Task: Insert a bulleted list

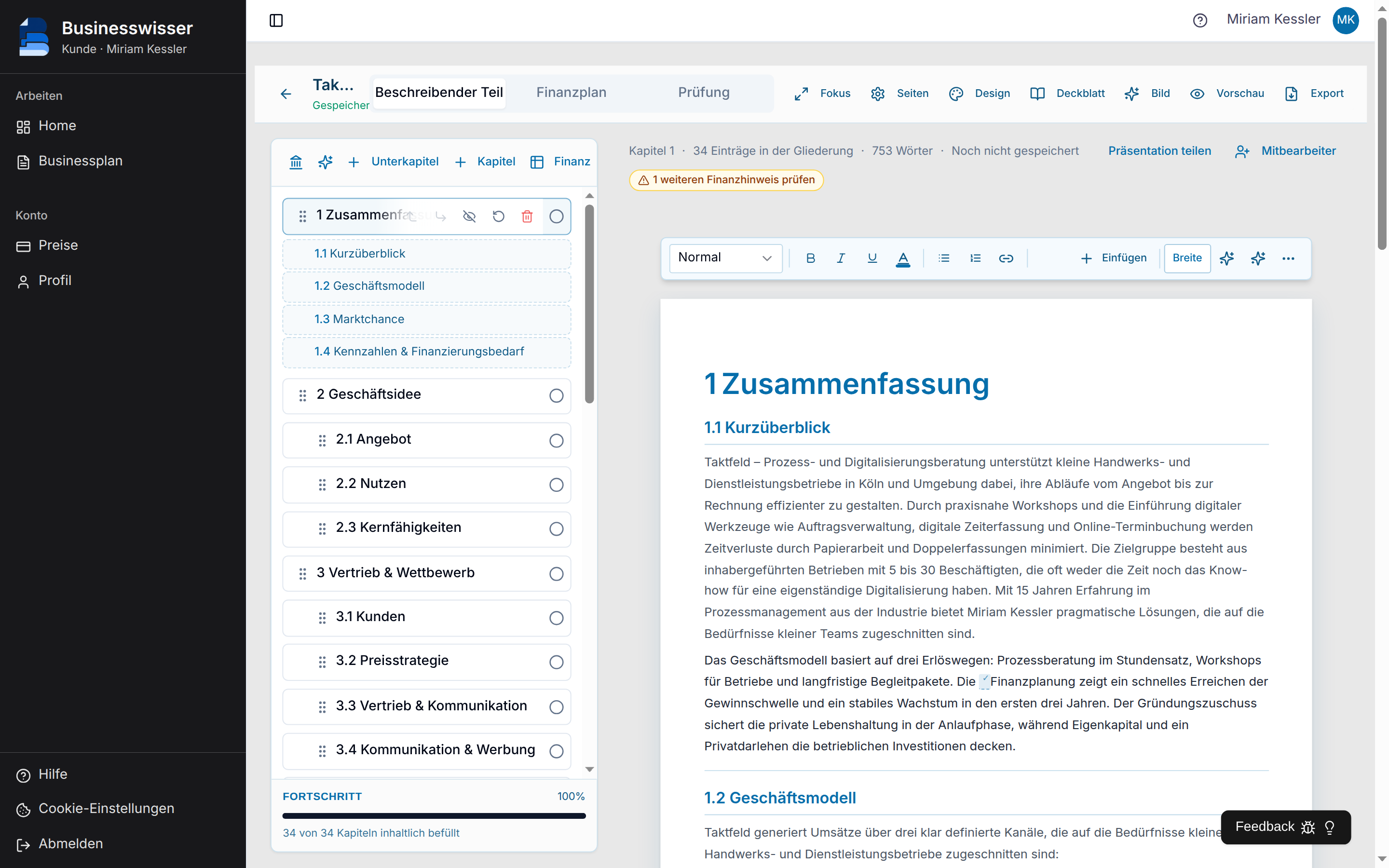Action: [943, 258]
